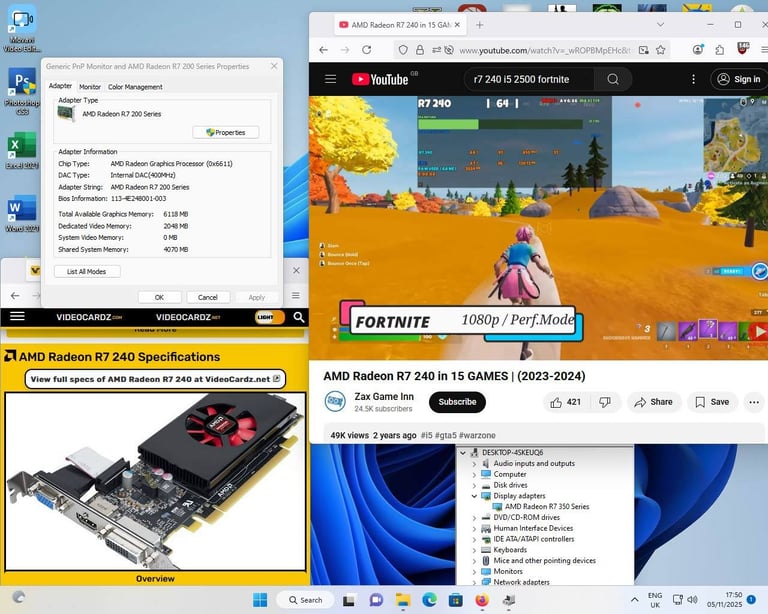Viewport: 768px width, 614px height.
Task: Click the Radeon R7 240 card image
Action: click(x=155, y=481)
